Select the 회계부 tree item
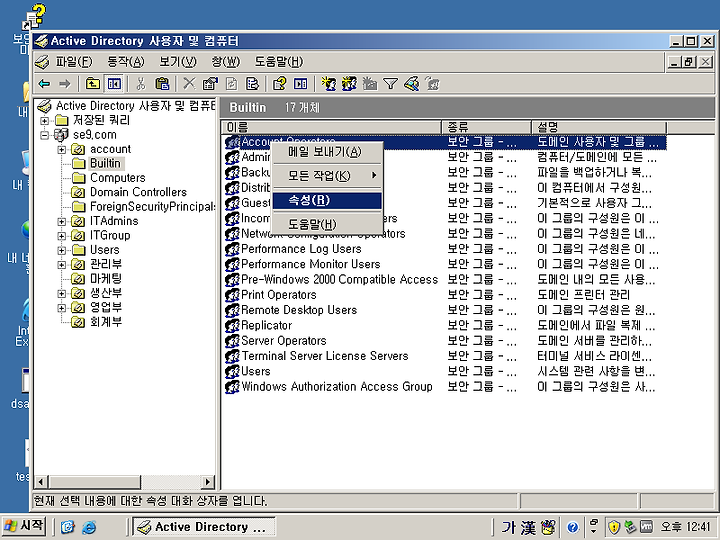Screen dimensions: 720x540 click(106, 322)
